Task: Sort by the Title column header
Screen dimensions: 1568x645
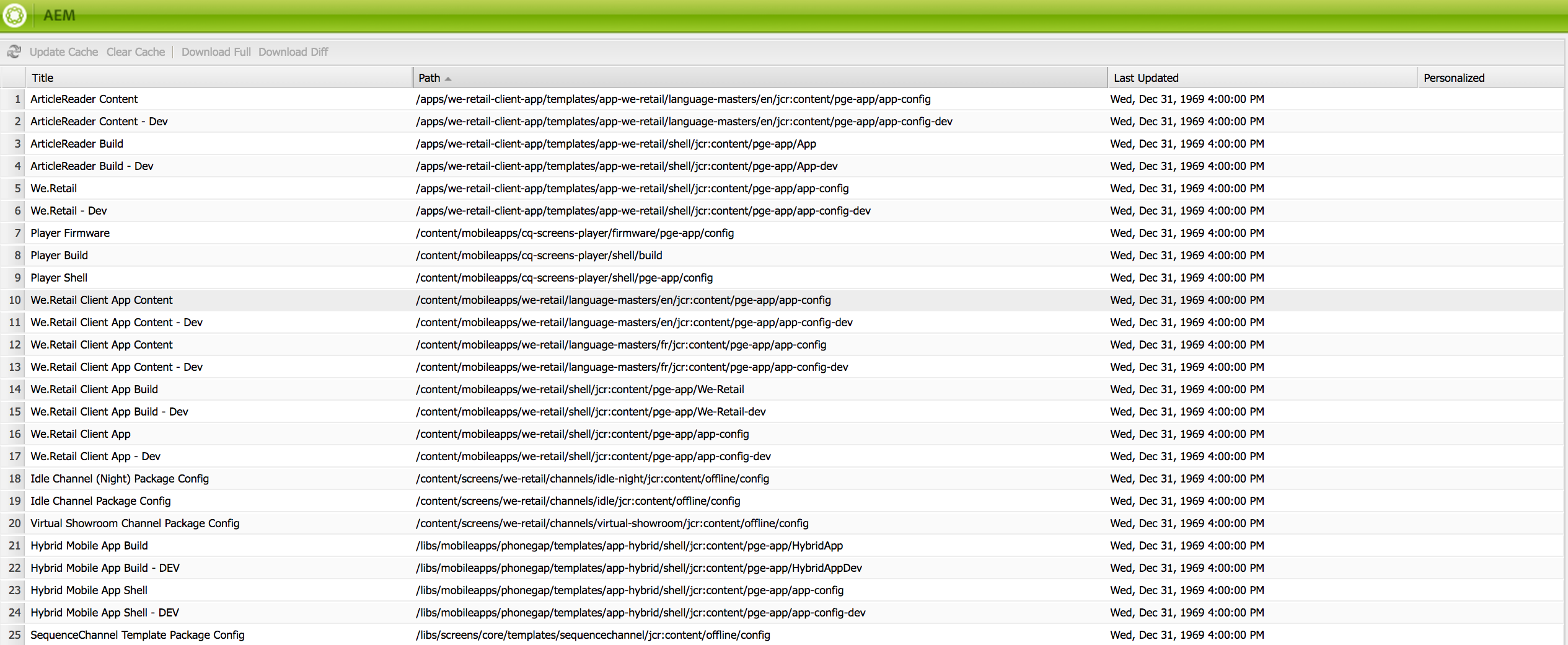Action: click(x=219, y=78)
